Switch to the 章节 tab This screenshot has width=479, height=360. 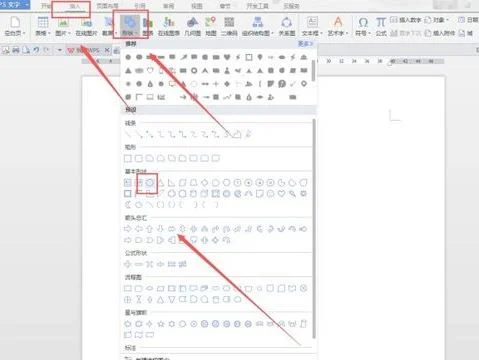225,6
